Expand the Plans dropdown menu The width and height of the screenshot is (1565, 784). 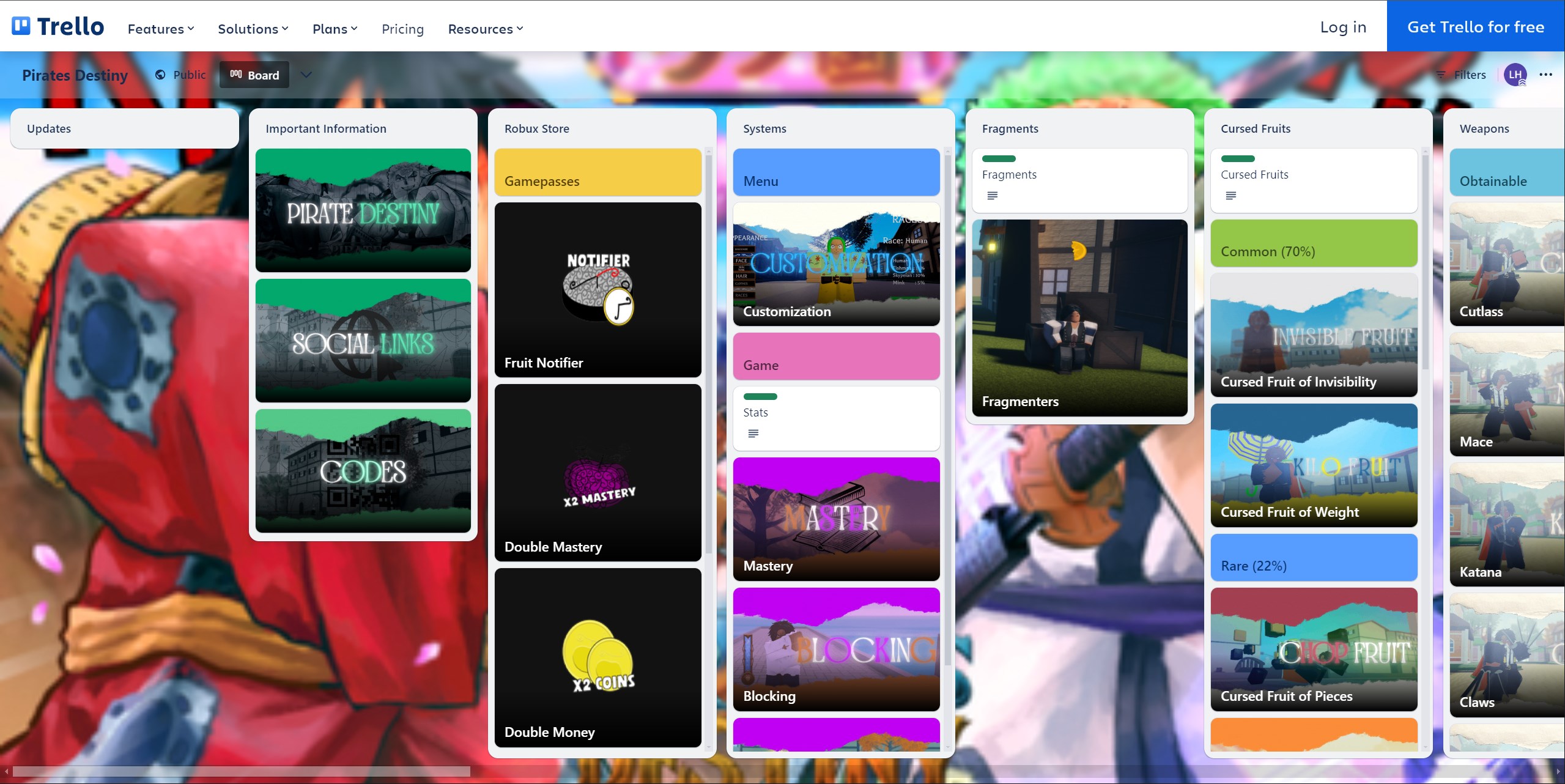(x=335, y=28)
